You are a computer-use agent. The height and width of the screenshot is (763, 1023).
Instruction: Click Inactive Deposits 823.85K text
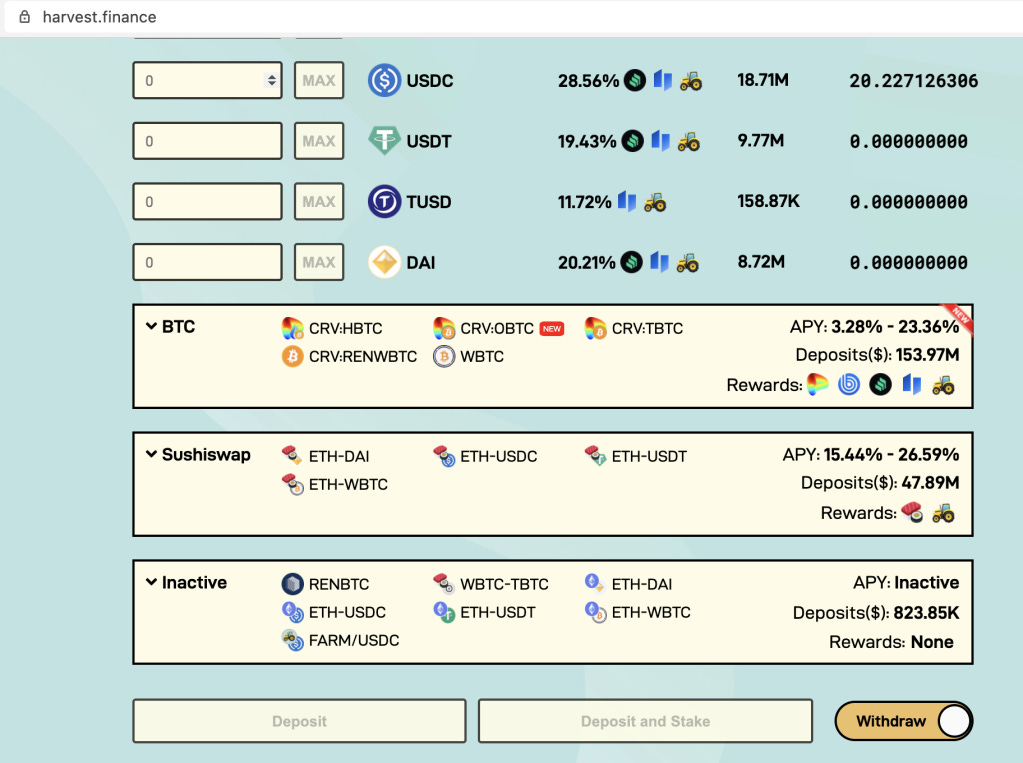[x=876, y=613]
